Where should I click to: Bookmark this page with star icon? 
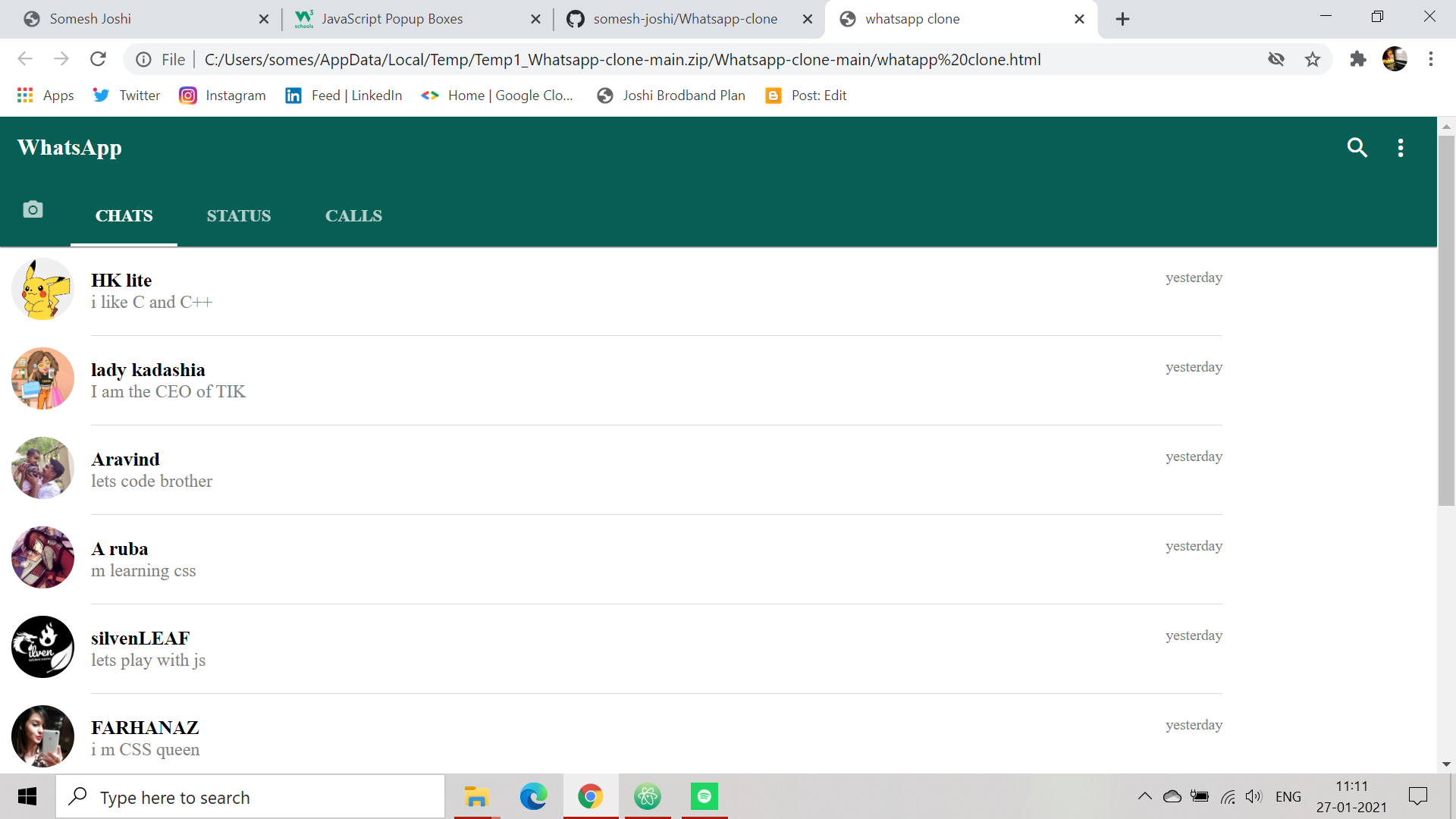point(1313,59)
